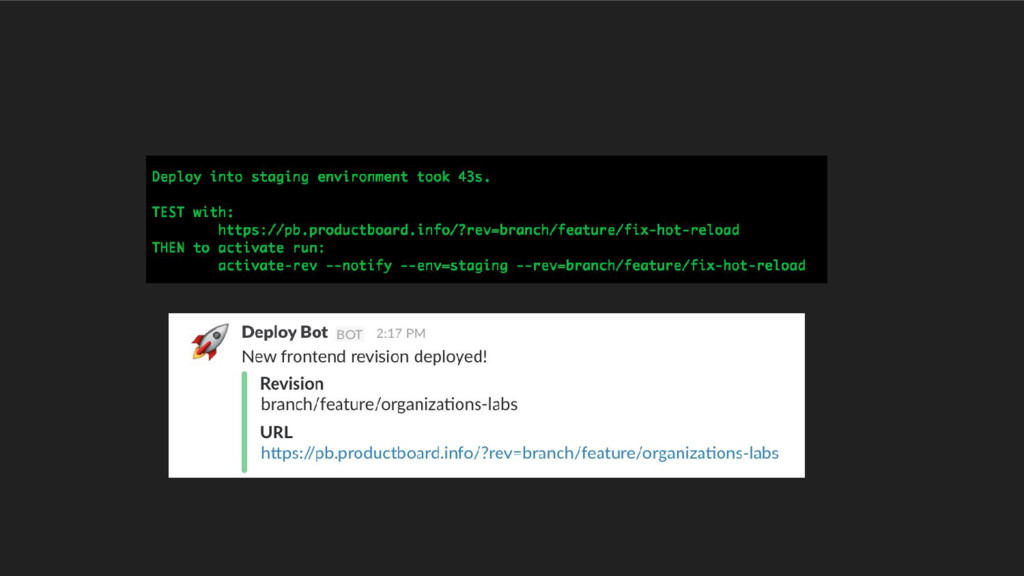Select the "New frontend revision deployed!" message text
The width and height of the screenshot is (1024, 576).
[364, 356]
